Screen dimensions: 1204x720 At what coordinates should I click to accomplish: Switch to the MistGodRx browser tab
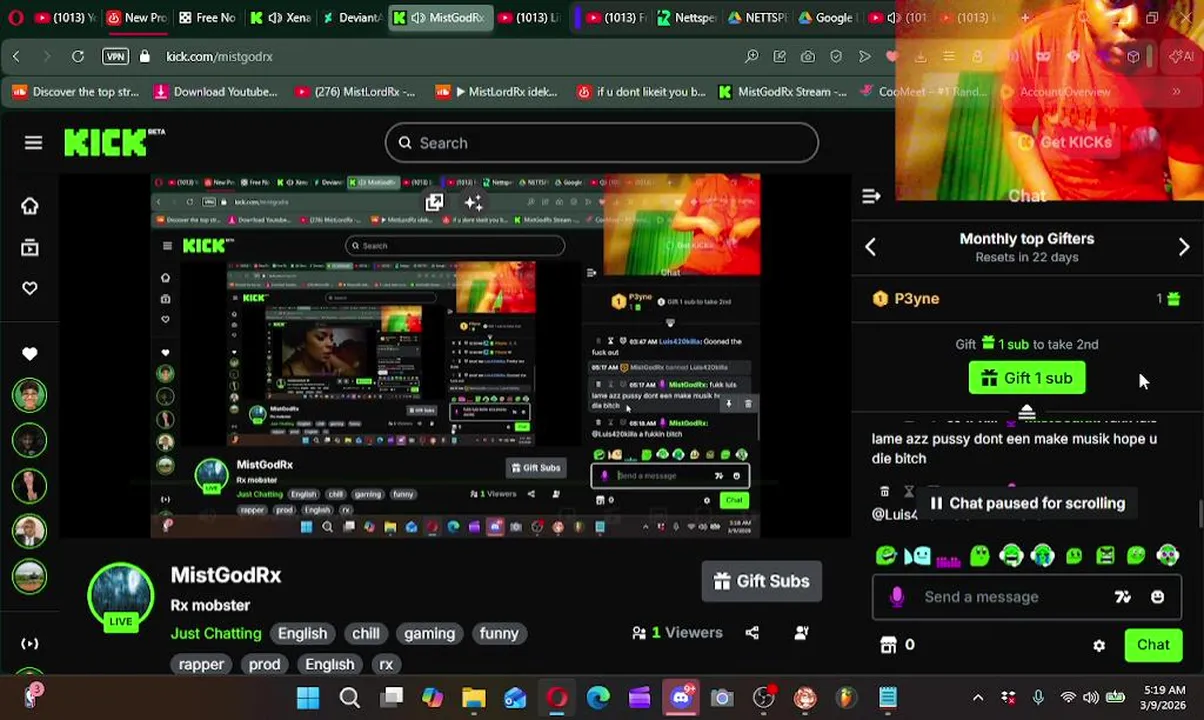pyautogui.click(x=440, y=17)
